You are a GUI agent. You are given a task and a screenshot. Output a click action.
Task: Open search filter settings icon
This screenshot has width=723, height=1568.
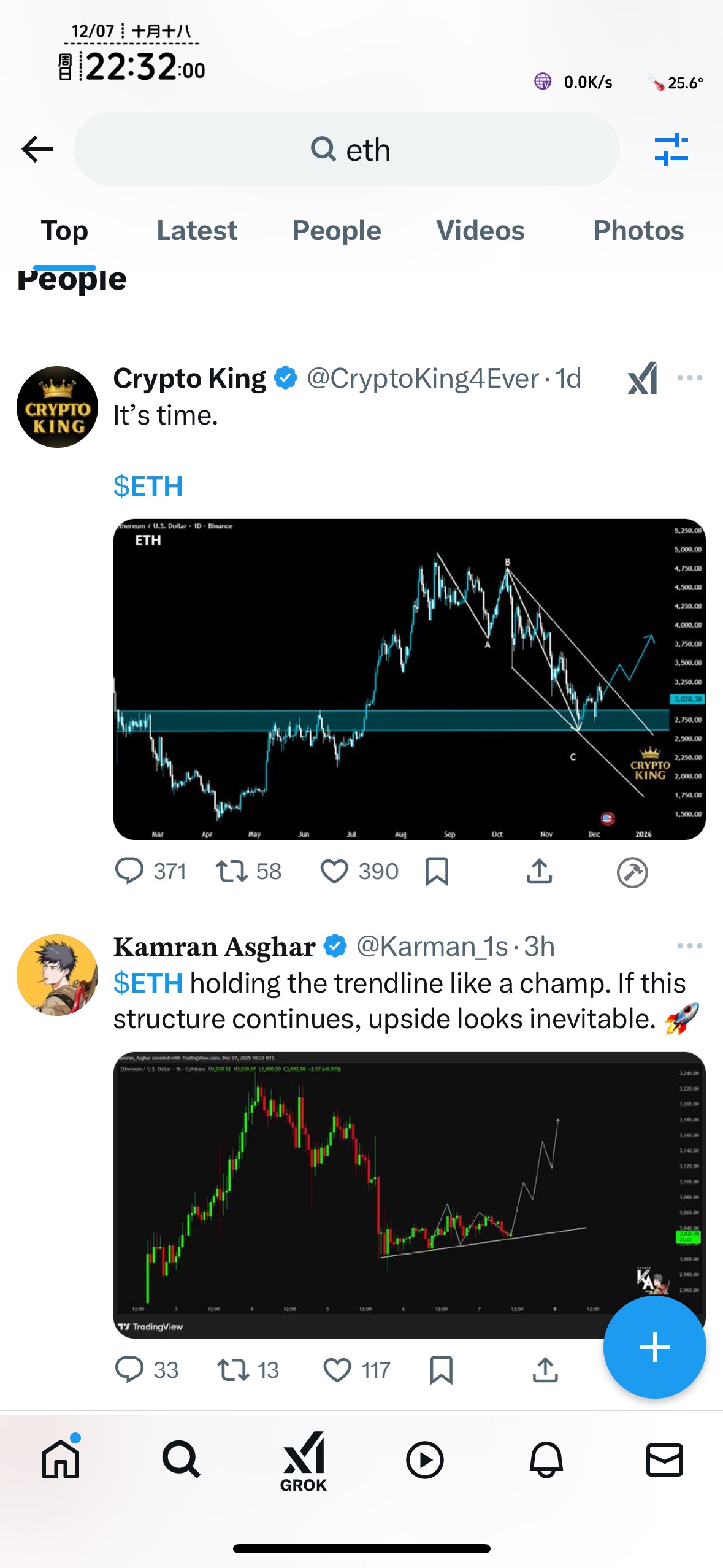pos(671,149)
